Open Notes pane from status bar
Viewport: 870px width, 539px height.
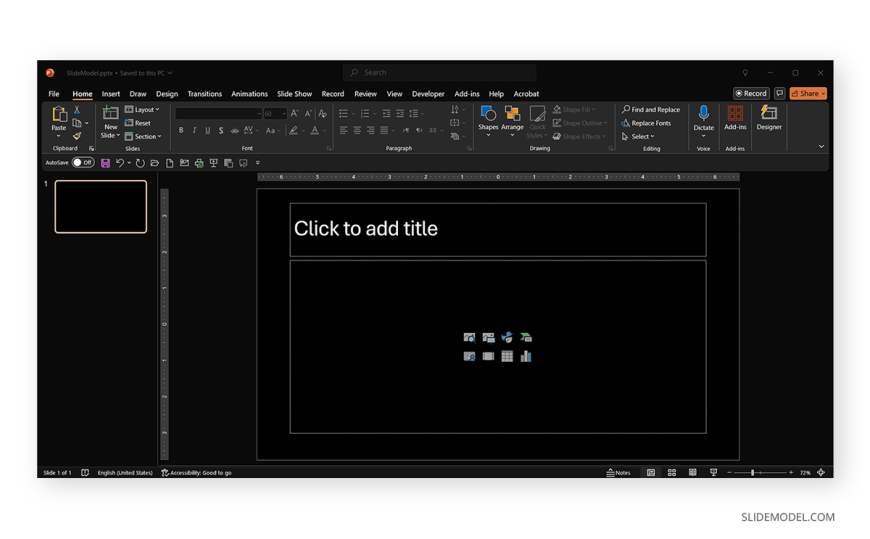click(x=619, y=472)
